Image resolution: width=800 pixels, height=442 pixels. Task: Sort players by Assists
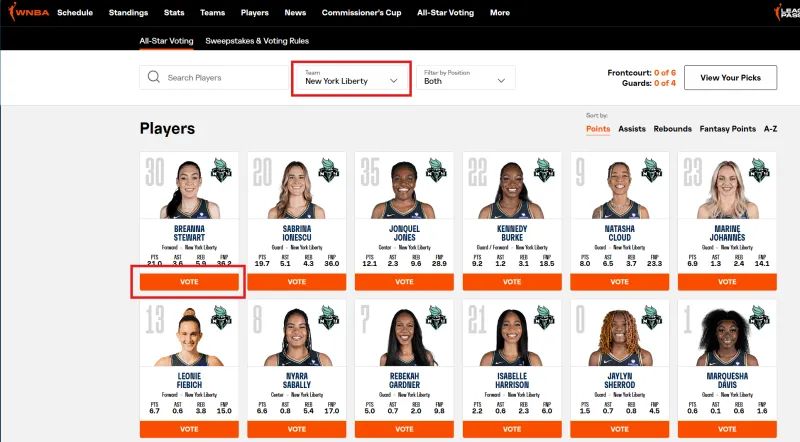[632, 129]
